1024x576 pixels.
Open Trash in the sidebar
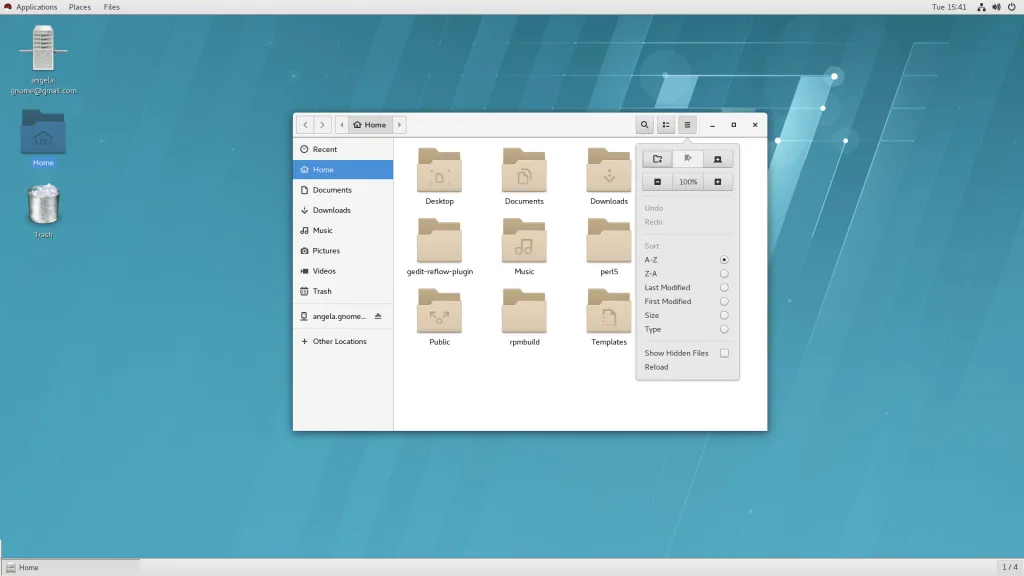343,291
